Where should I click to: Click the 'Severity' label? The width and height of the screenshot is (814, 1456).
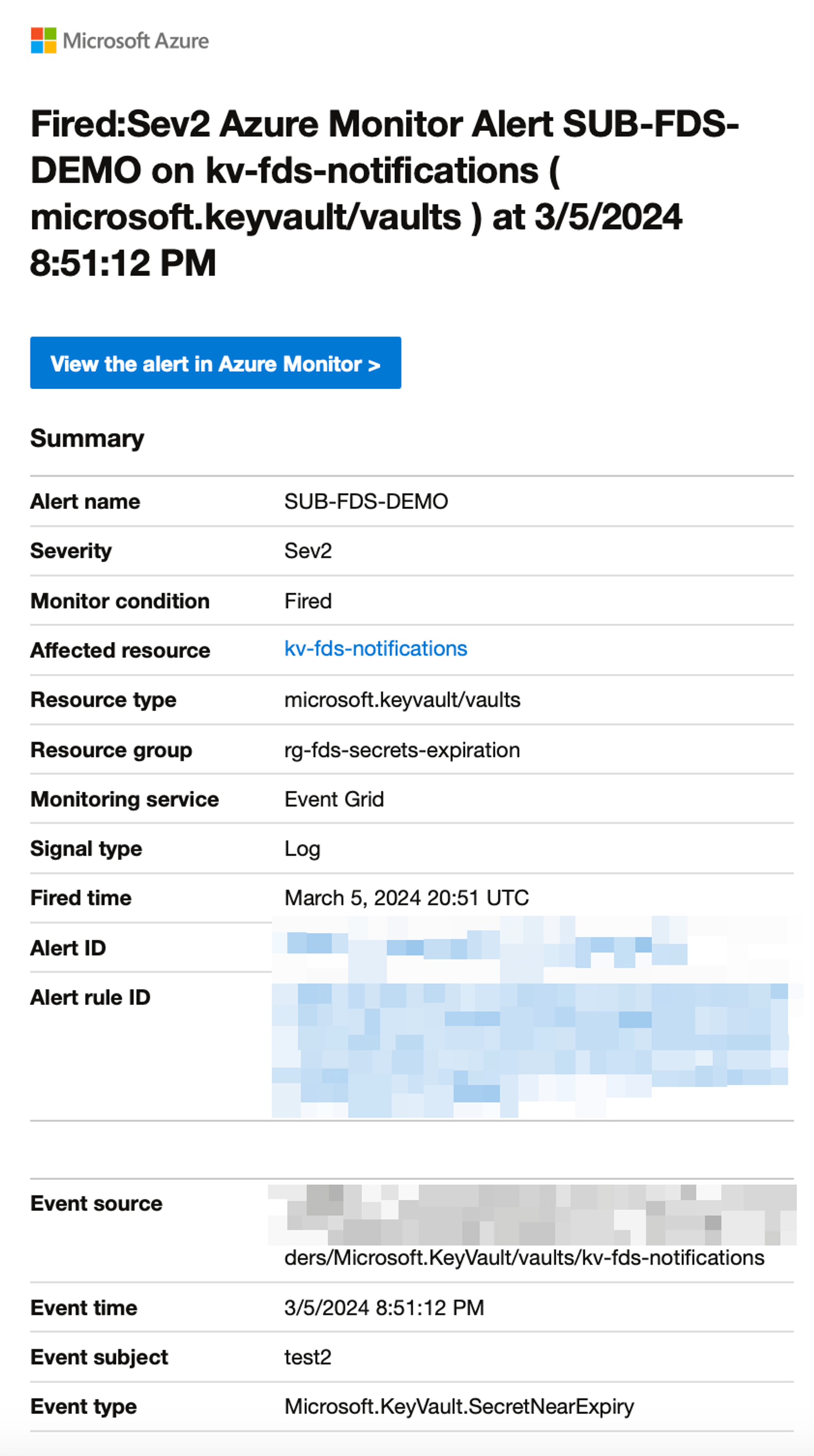tap(71, 551)
